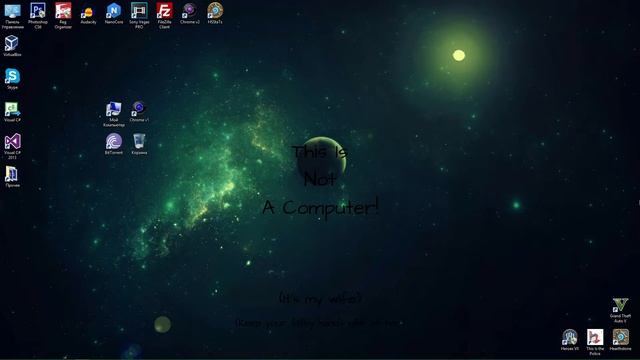Select the Visual C# shortcut with green icon

tap(12, 112)
